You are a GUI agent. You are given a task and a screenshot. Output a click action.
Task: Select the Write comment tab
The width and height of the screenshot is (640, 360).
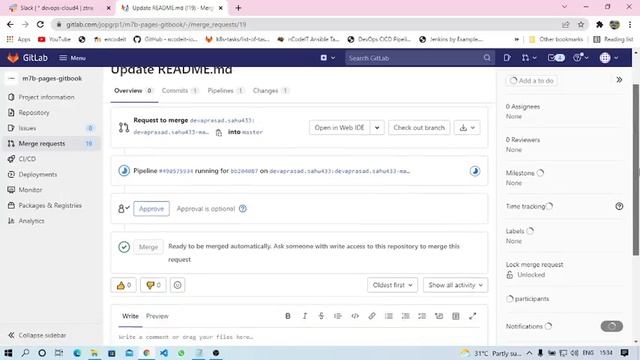tap(130, 316)
